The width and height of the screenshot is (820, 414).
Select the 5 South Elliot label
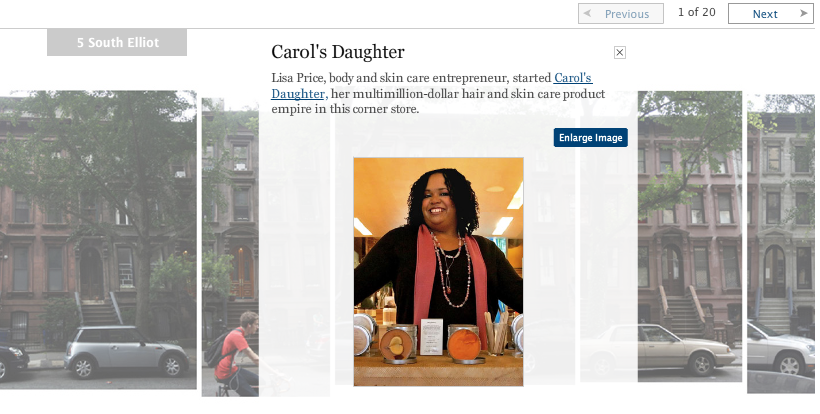coord(117,42)
